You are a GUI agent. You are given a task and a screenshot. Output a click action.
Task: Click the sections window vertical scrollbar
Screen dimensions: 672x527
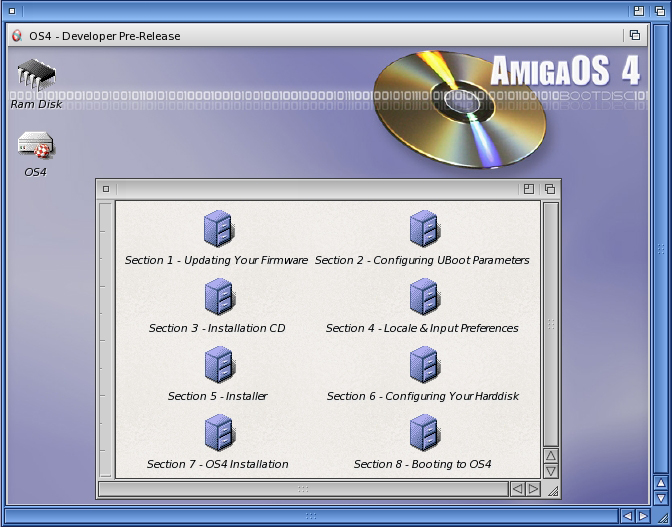[x=550, y=324]
